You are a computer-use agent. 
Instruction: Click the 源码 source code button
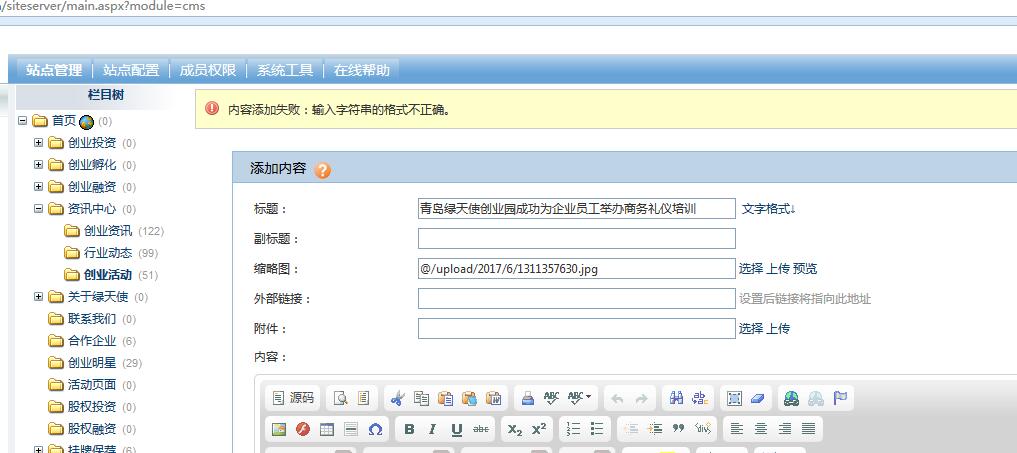[294, 398]
